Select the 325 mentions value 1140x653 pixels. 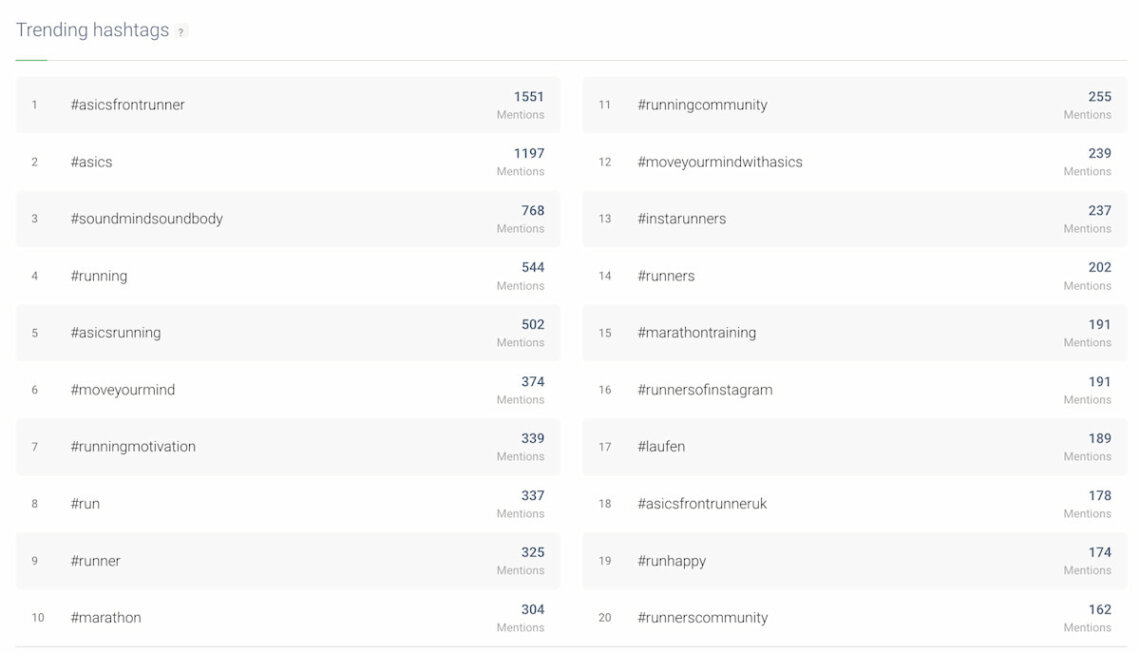coord(532,553)
